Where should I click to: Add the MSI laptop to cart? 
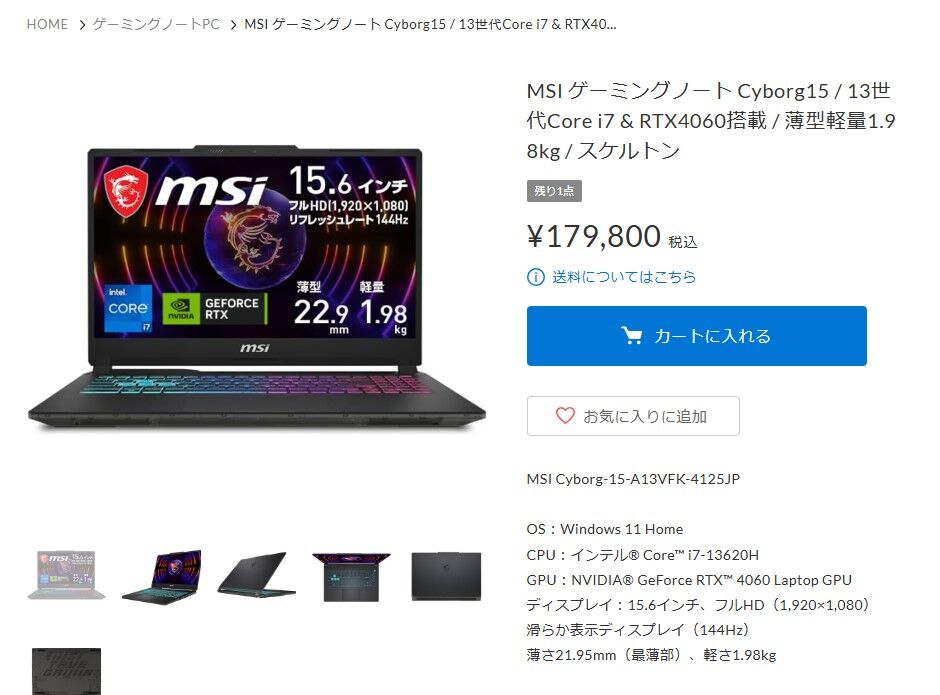click(697, 336)
